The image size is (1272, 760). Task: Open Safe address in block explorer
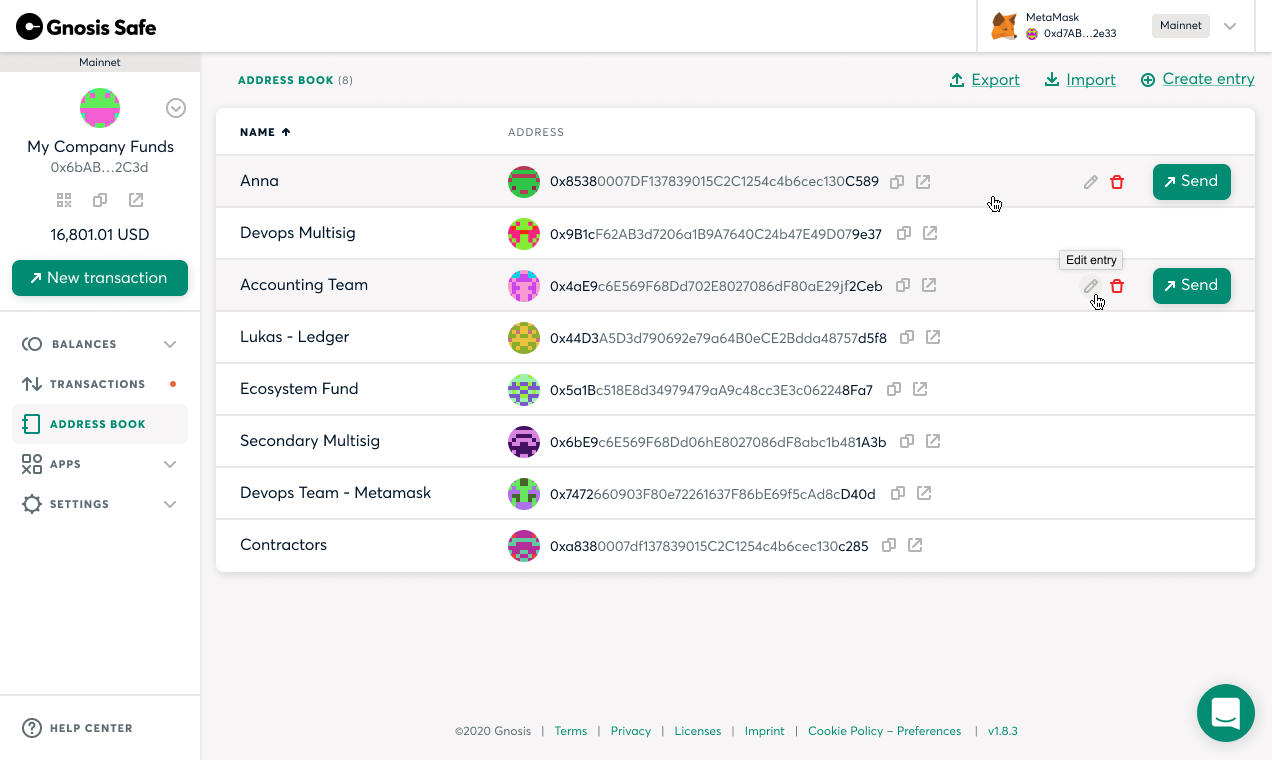[136, 200]
